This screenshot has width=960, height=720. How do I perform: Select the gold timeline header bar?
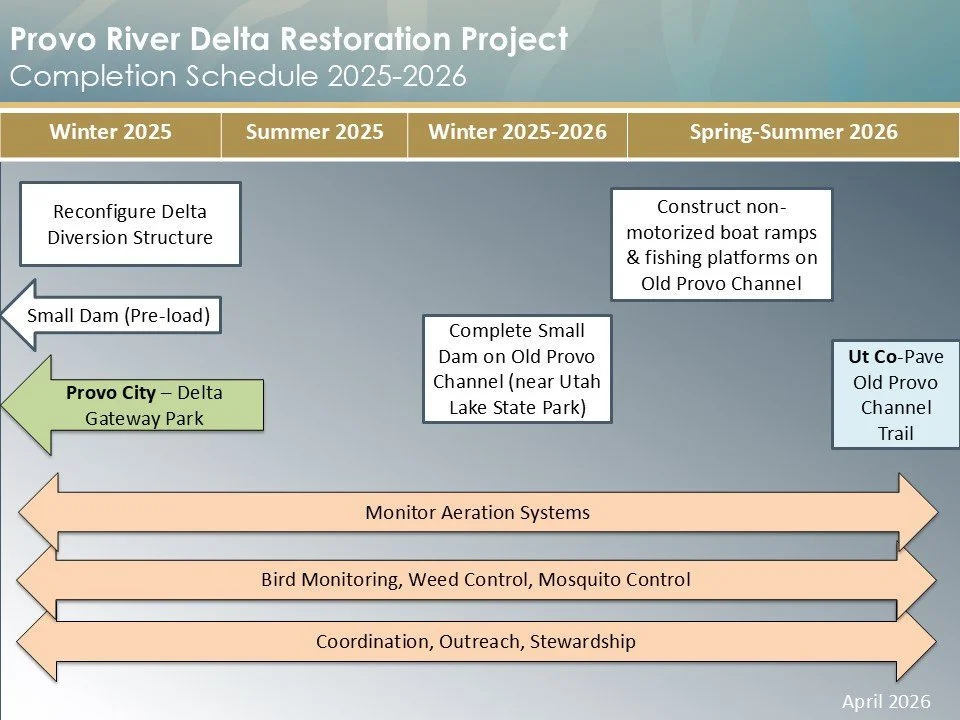pyautogui.click(x=480, y=132)
